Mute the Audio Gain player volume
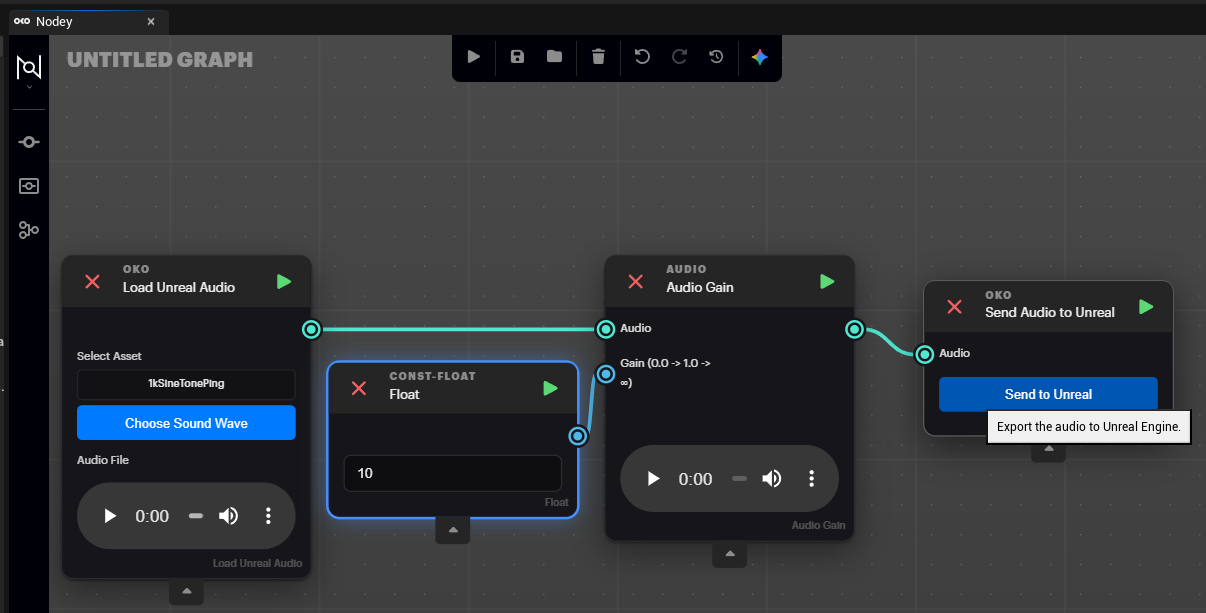 point(772,479)
